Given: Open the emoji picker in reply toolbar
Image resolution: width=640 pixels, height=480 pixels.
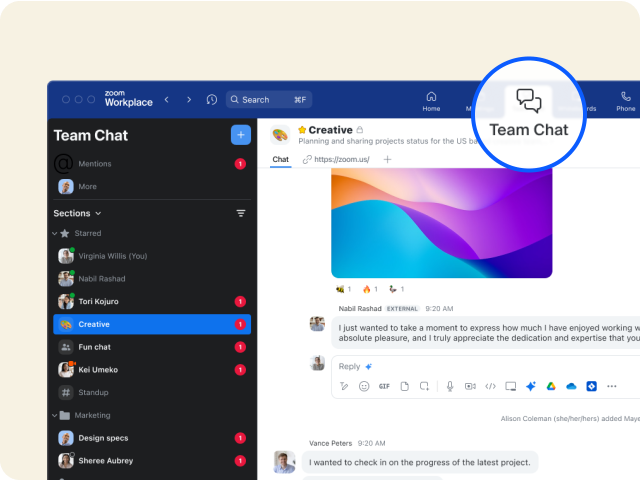Looking at the screenshot, I should click(x=364, y=386).
